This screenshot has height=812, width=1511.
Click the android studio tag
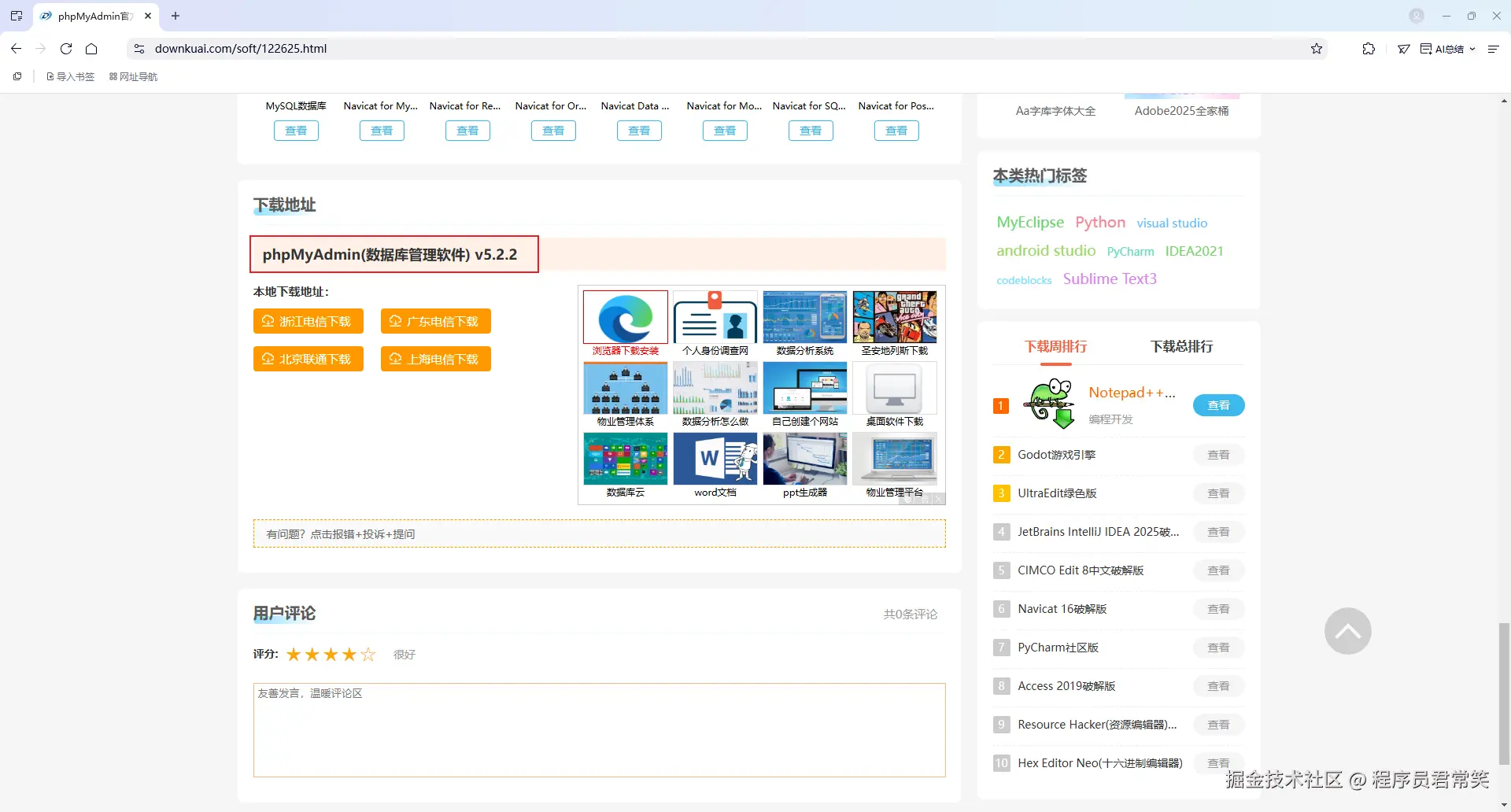[1046, 251]
